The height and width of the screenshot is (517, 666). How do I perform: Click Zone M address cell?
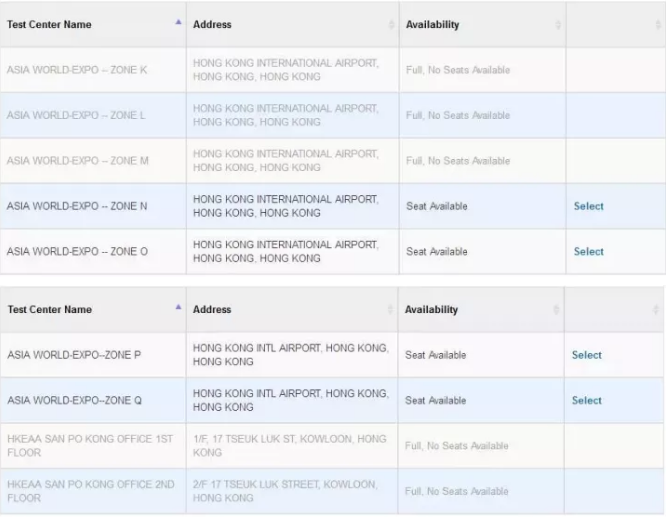pyautogui.click(x=293, y=161)
